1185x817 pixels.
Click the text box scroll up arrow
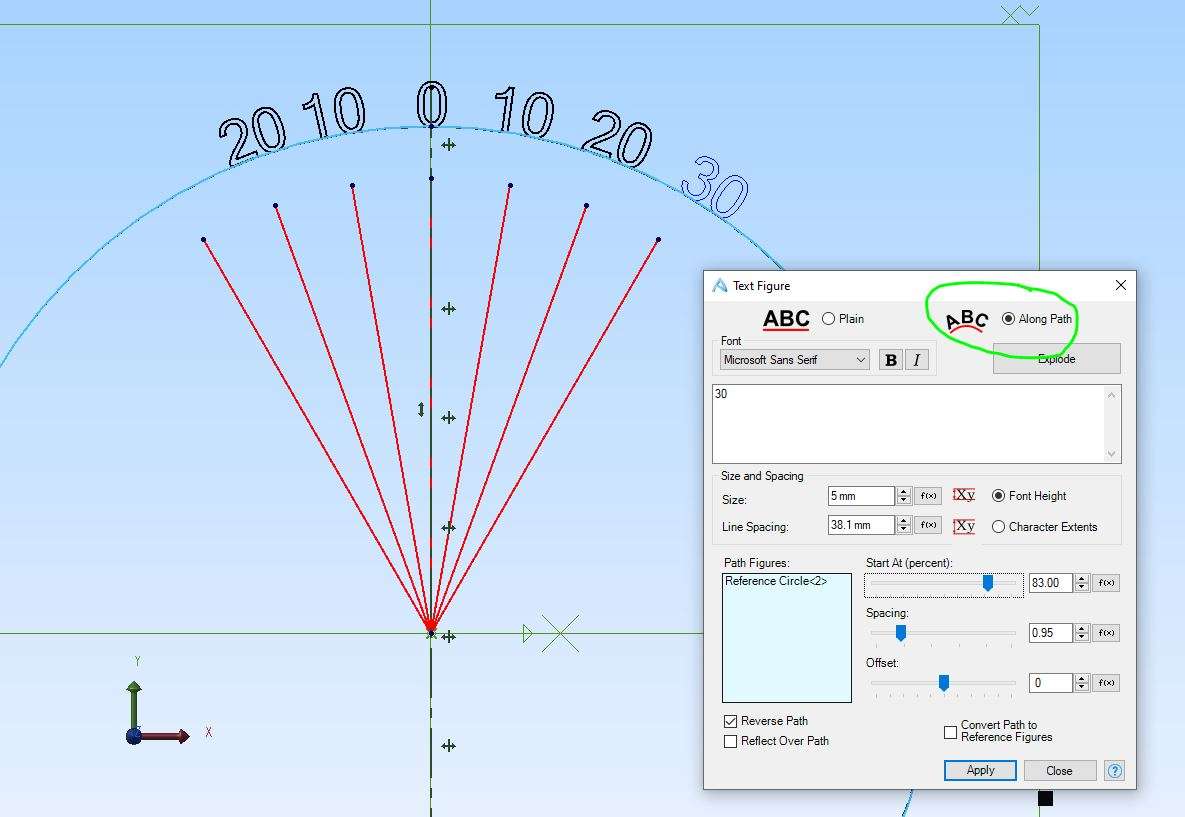point(1111,395)
